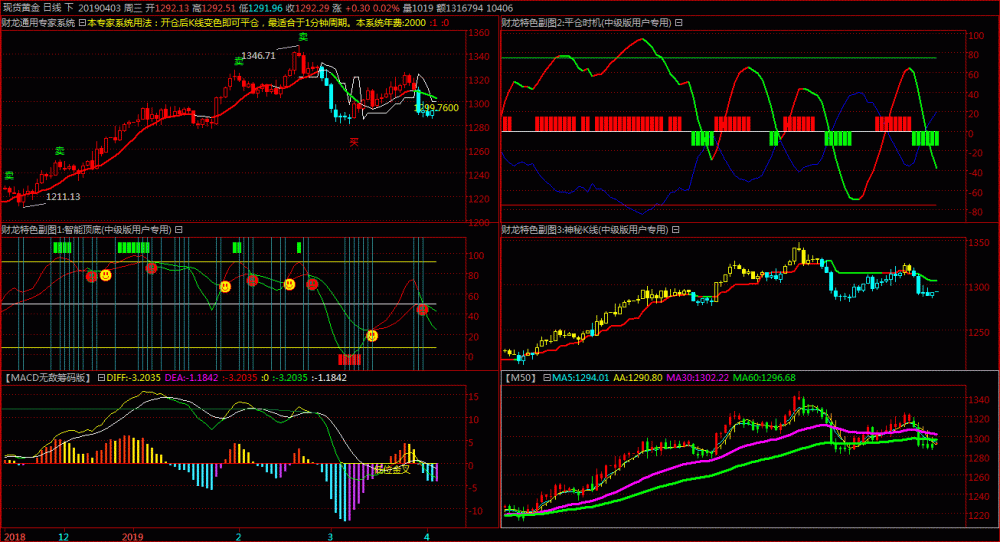The height and width of the screenshot is (542, 1000).
Task: Click the MA60:1296.68 legend value
Action: (x=764, y=377)
